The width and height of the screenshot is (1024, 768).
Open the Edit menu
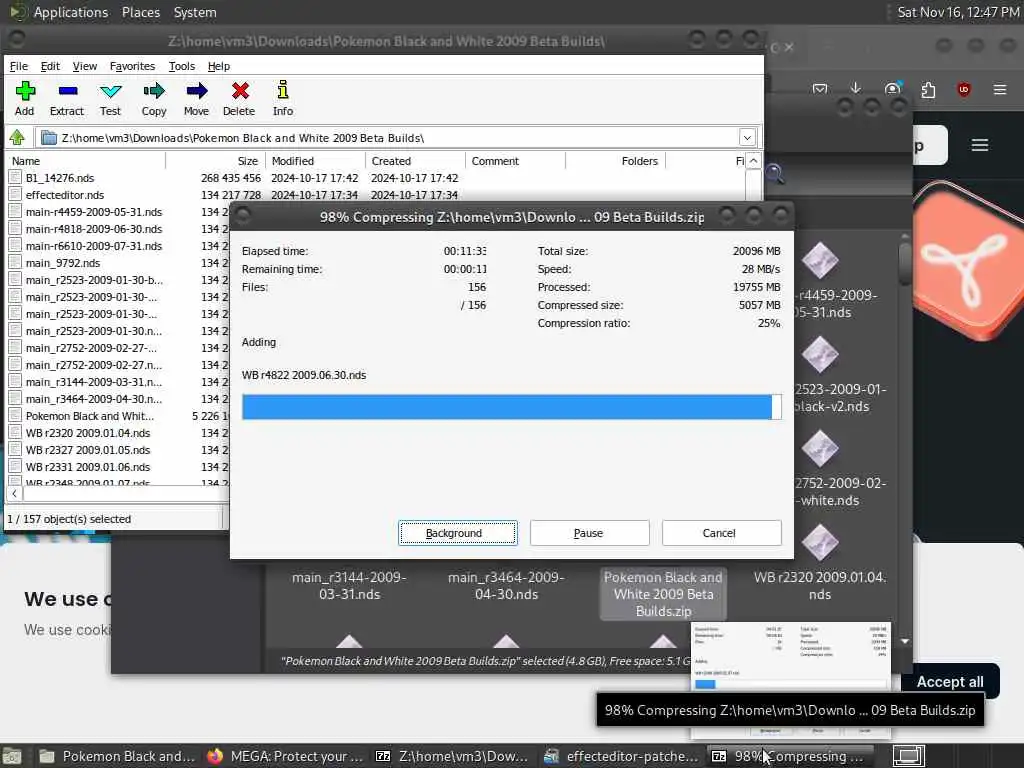click(x=50, y=66)
